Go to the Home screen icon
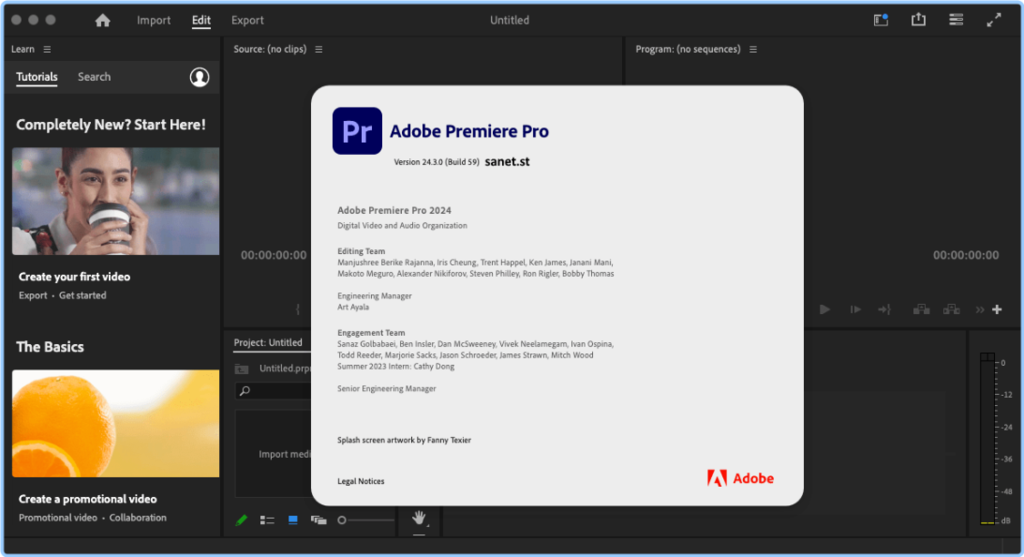 point(103,20)
